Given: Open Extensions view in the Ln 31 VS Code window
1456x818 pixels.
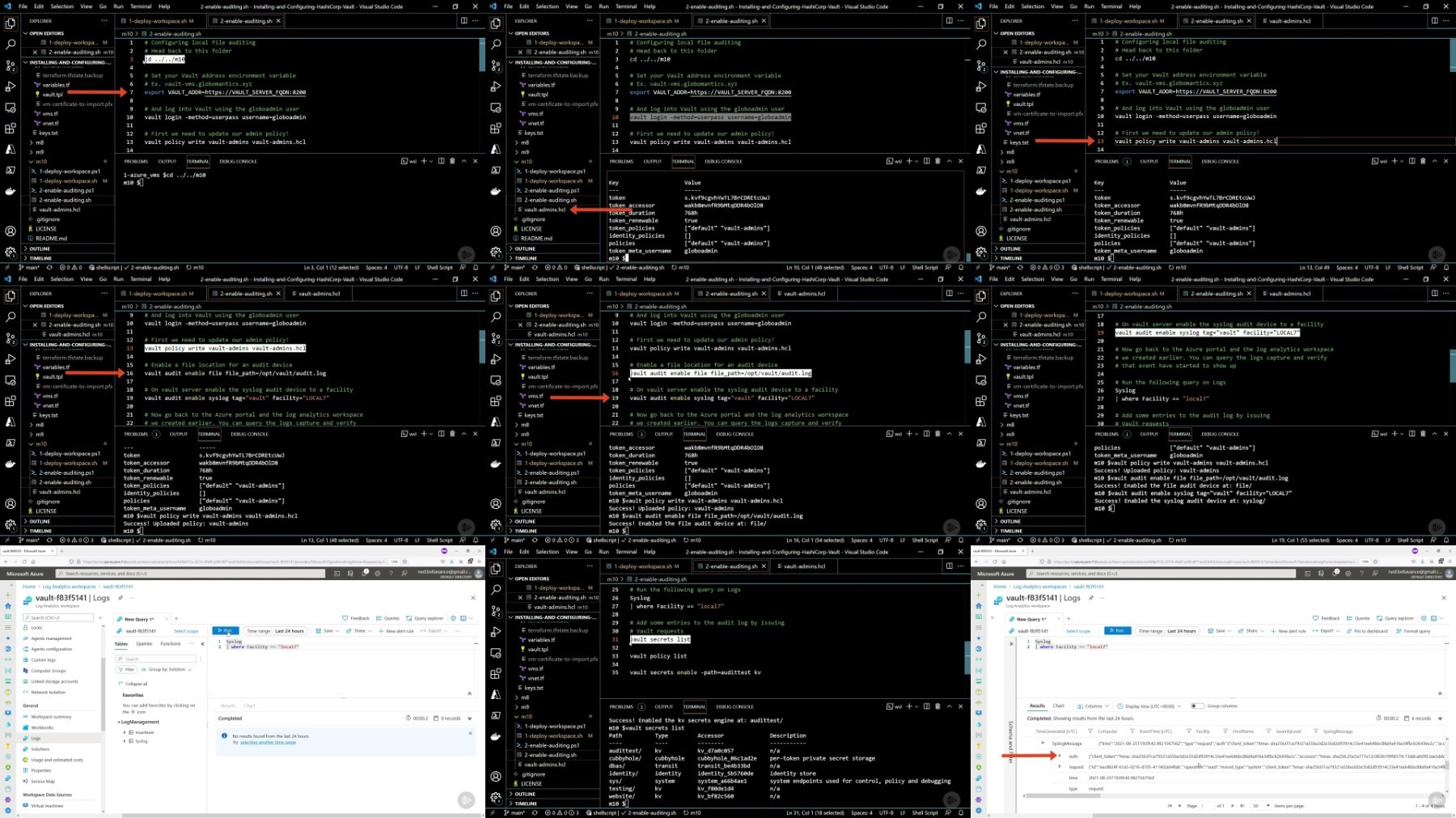Looking at the screenshot, I should click(x=496, y=674).
